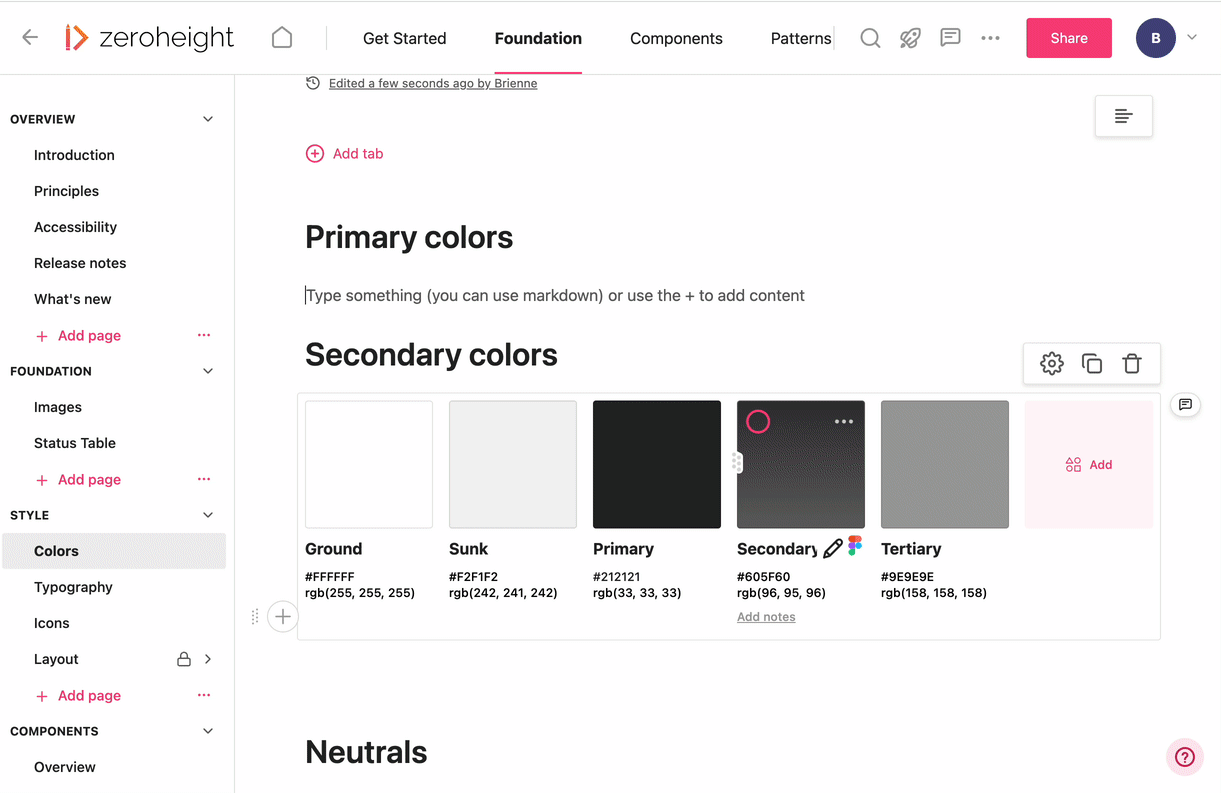
Task: Open the Principles page
Action: coord(66,191)
